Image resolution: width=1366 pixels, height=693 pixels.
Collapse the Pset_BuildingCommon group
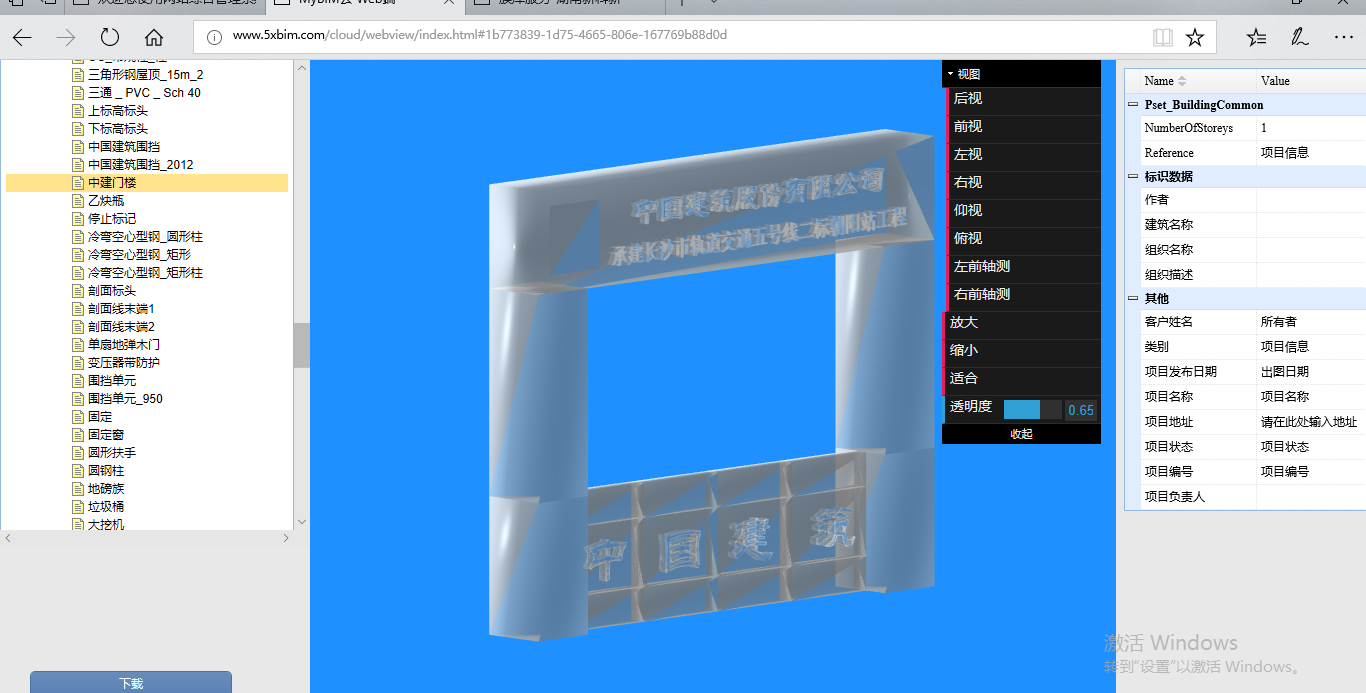(x=1133, y=105)
